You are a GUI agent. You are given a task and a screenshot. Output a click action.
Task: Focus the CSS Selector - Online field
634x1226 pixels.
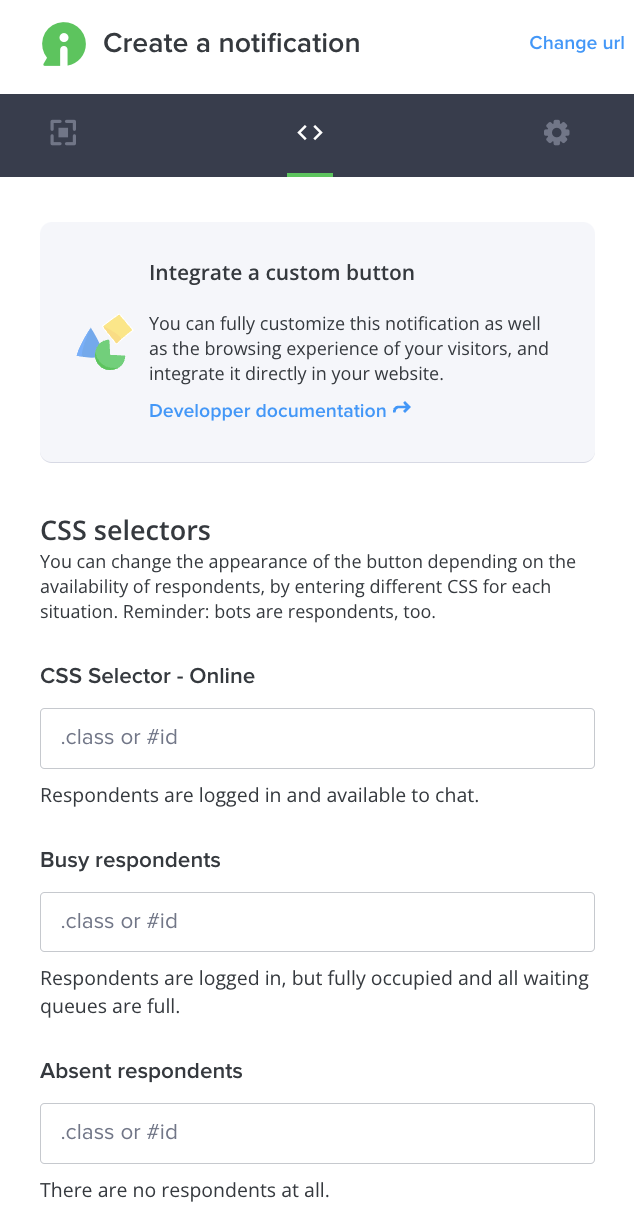pos(317,738)
